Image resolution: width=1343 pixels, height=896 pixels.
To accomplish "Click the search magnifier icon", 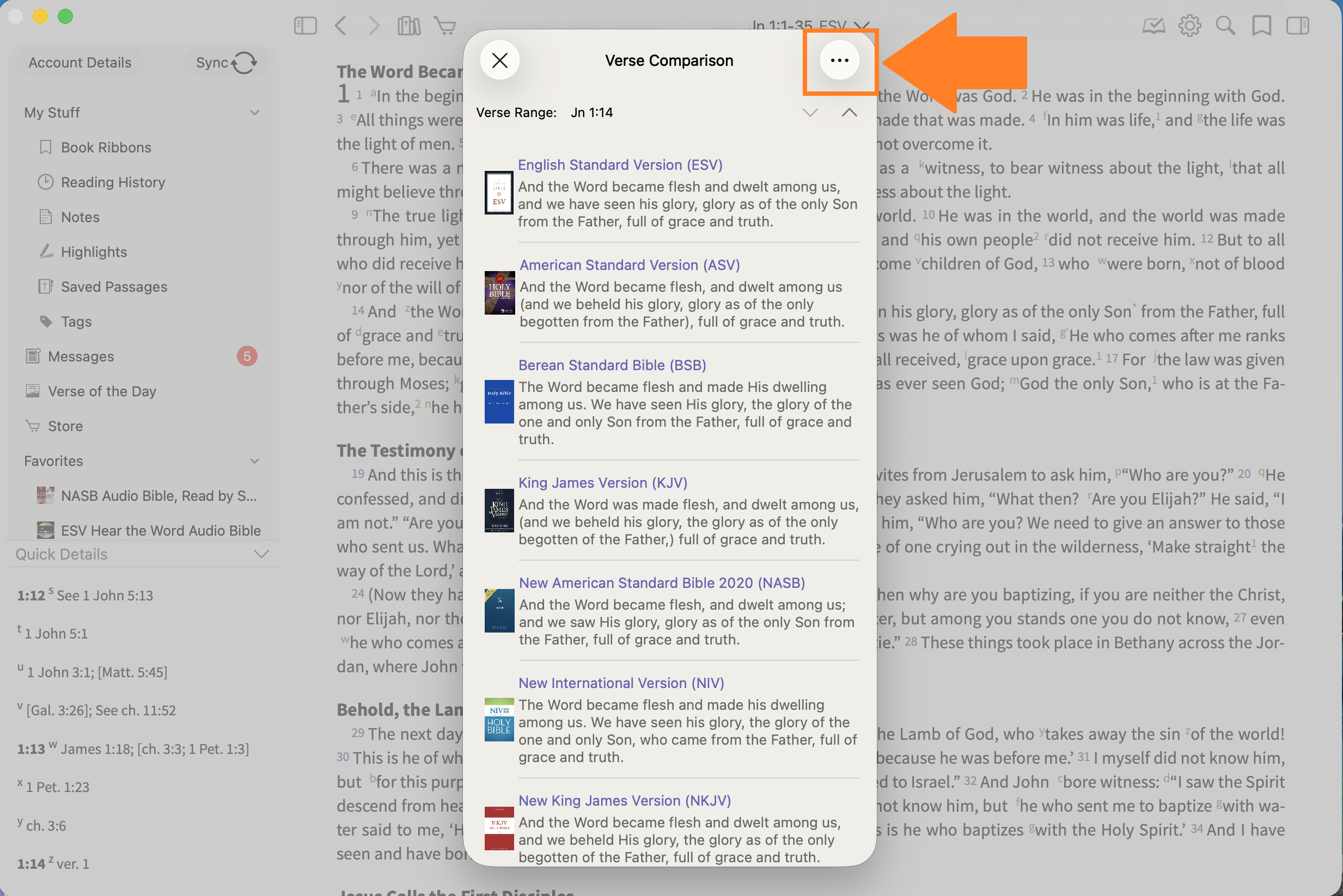I will tap(1225, 26).
